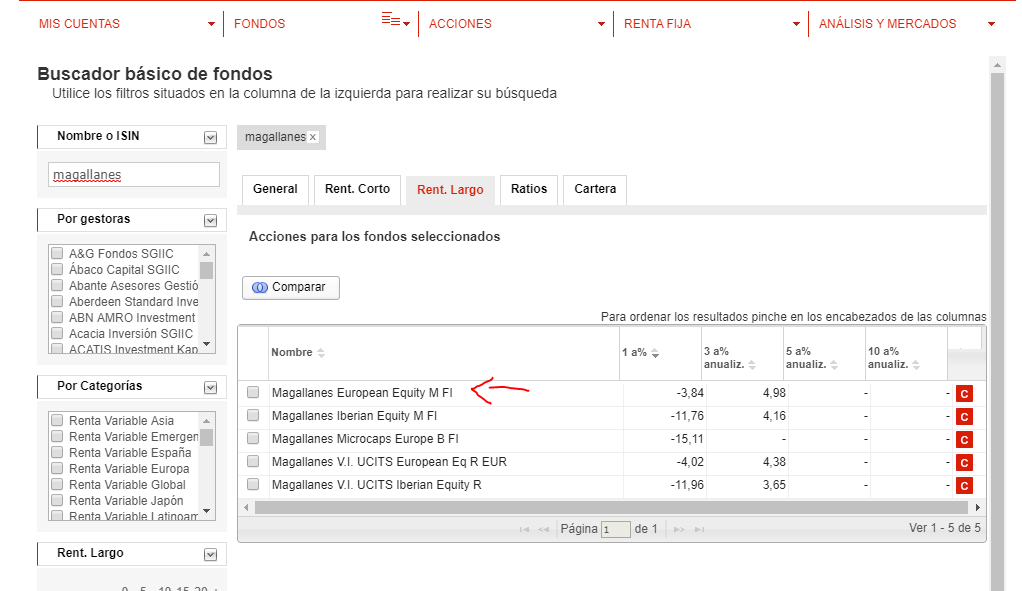Check the Renta Variable España category
Screen dimensions: 1022x591
57,452
